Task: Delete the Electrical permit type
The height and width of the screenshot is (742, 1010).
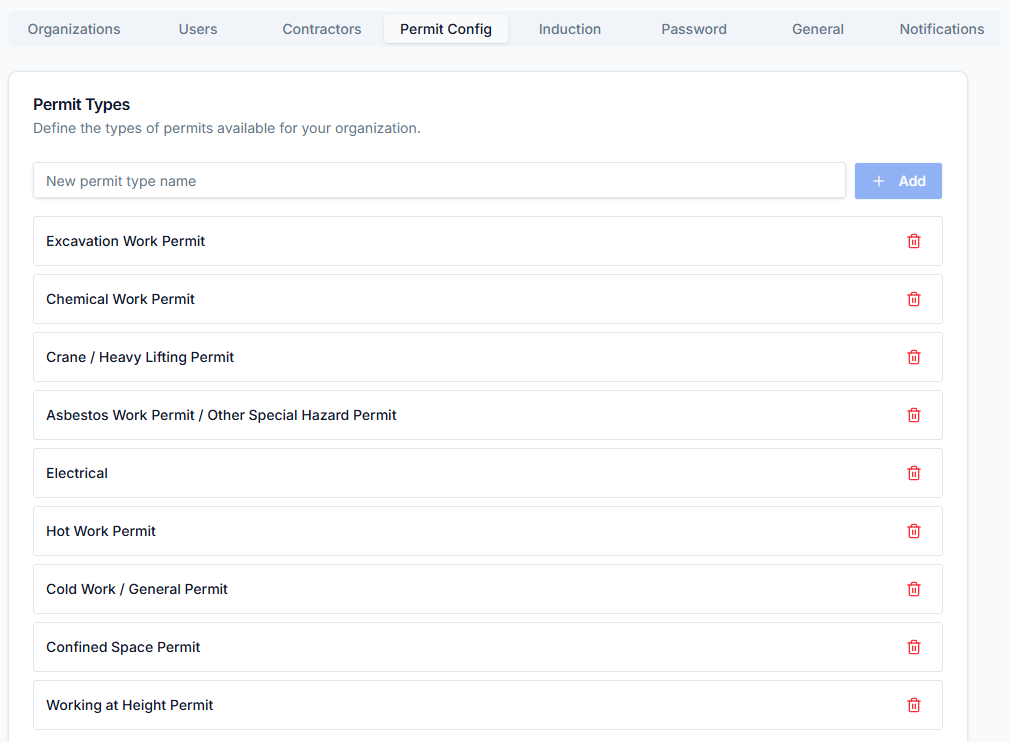Action: 913,473
